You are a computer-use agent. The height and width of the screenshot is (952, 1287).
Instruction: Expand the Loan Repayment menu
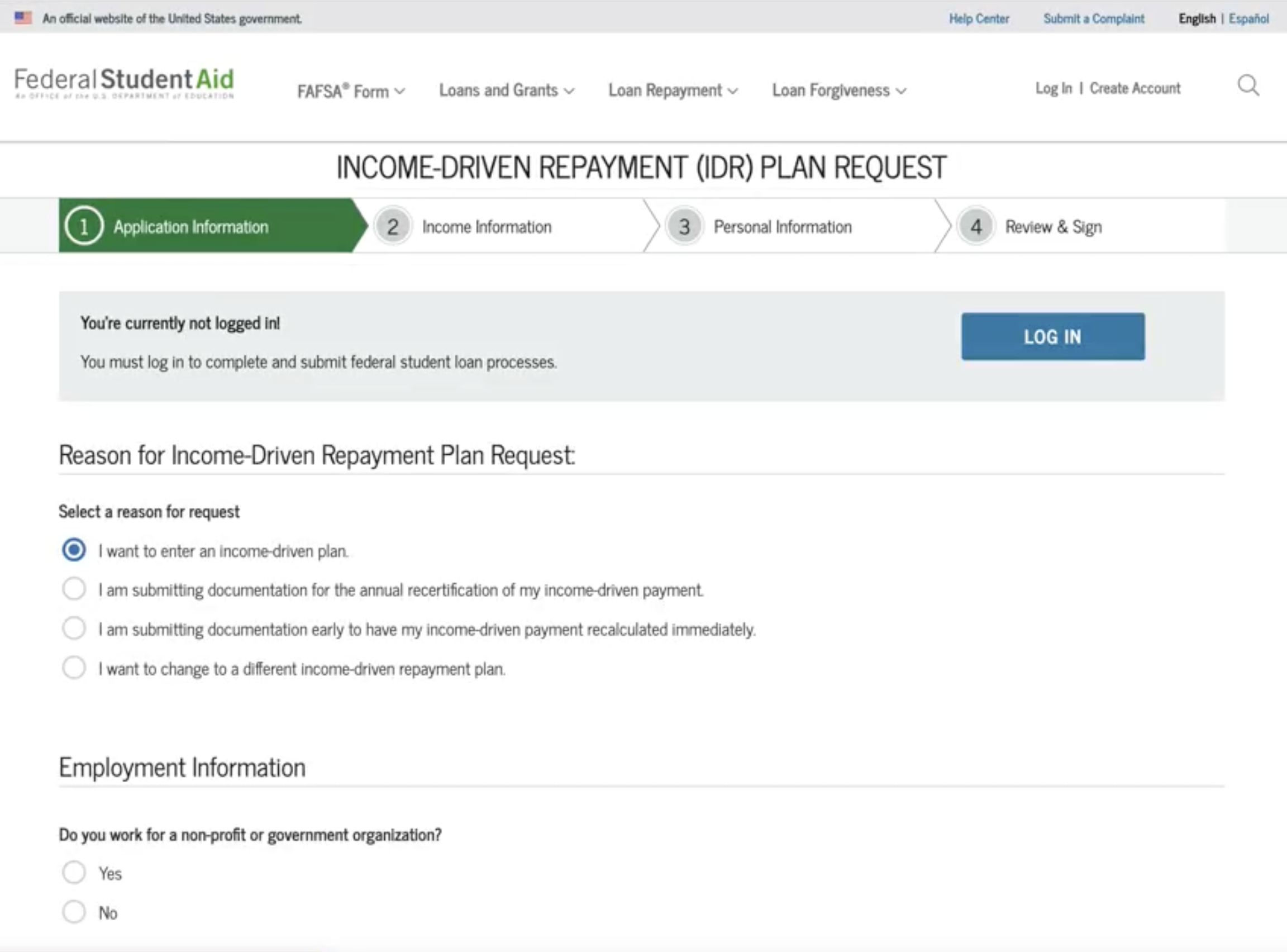coord(673,91)
